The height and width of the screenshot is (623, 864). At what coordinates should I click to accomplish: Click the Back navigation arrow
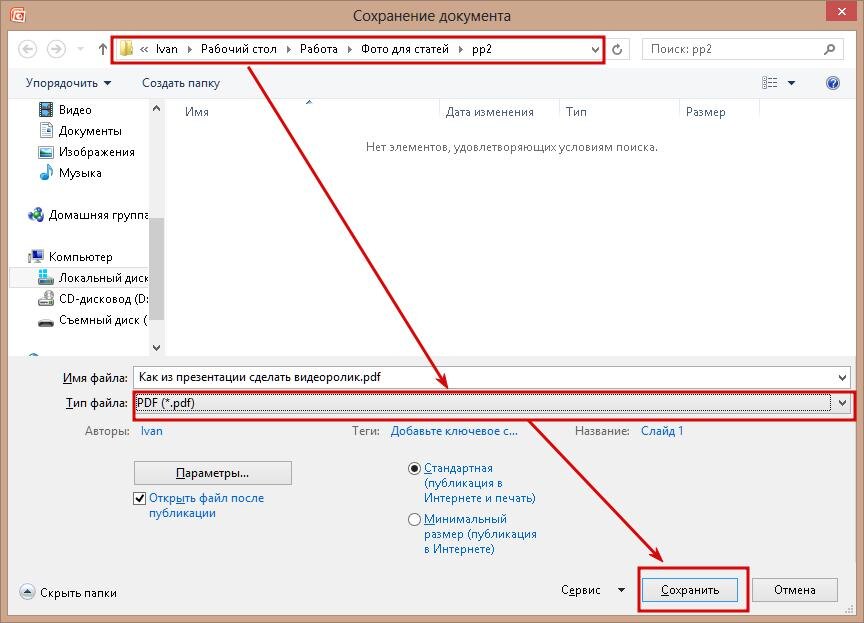click(28, 50)
